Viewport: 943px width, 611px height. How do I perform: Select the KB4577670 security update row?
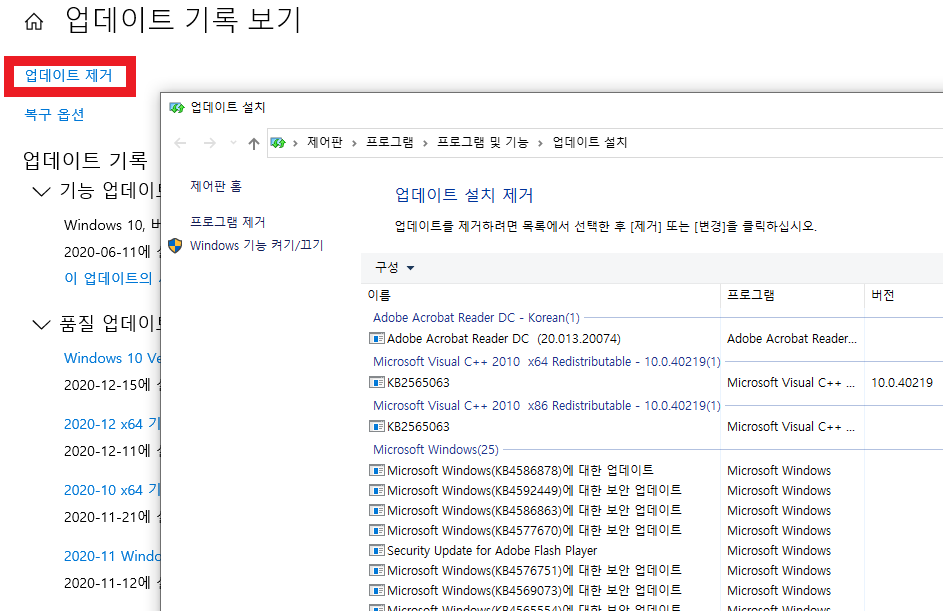point(534,530)
